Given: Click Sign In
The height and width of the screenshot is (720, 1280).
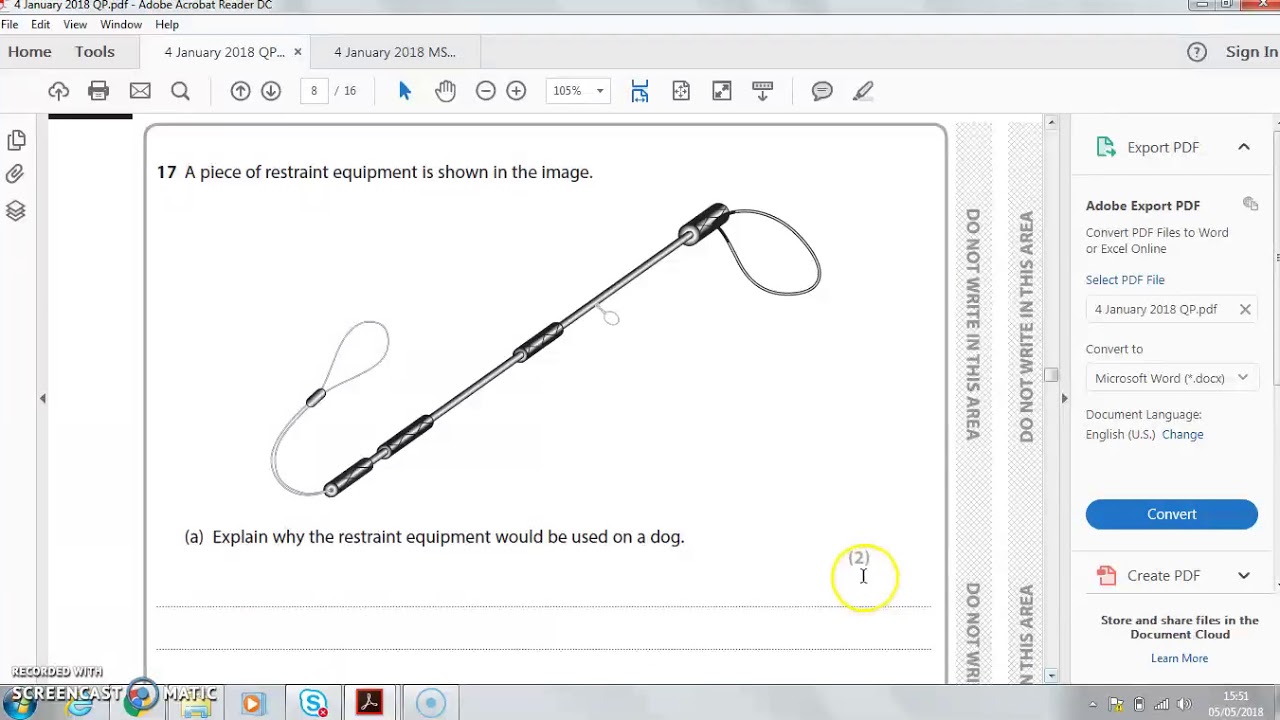Looking at the screenshot, I should 1252,52.
